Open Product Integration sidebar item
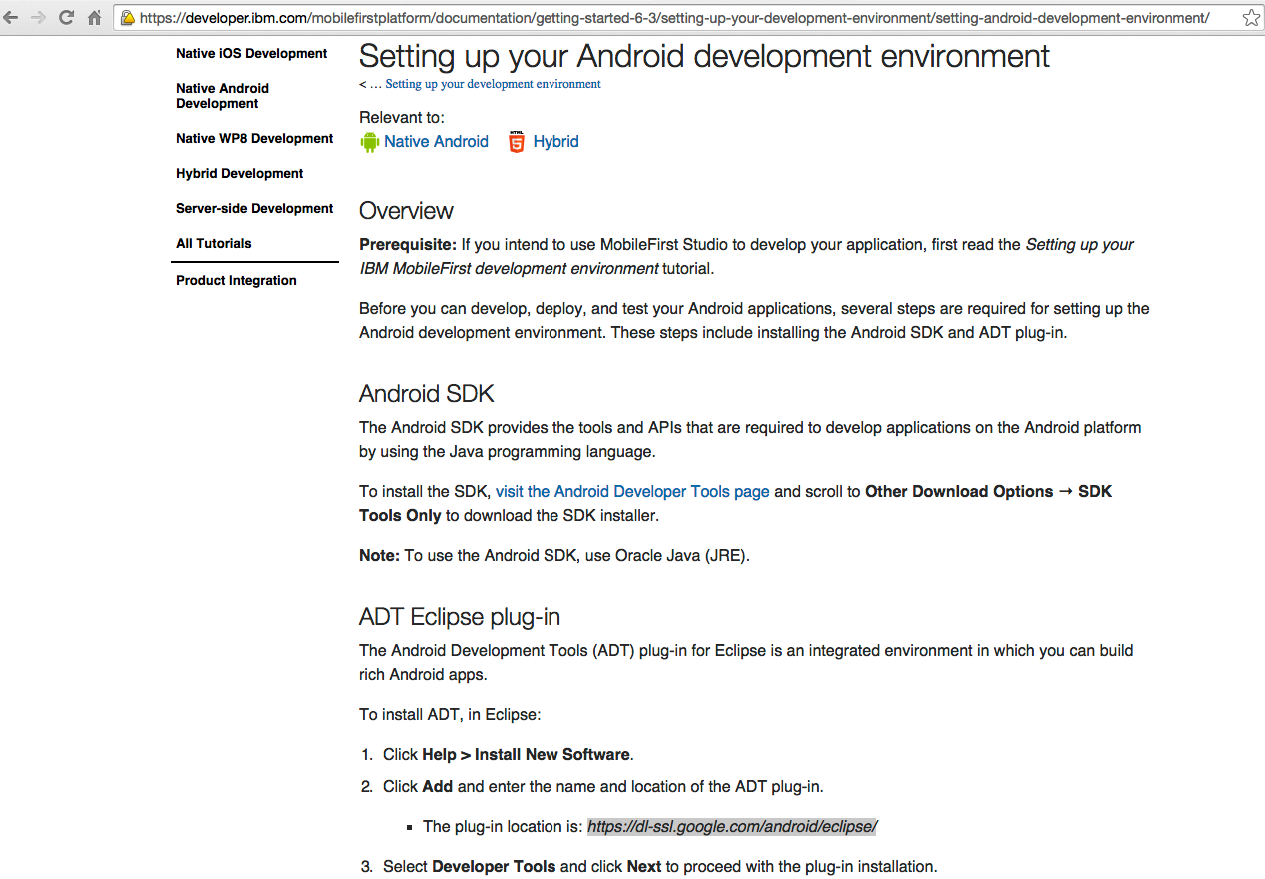This screenshot has width=1265, height=879. point(237,281)
